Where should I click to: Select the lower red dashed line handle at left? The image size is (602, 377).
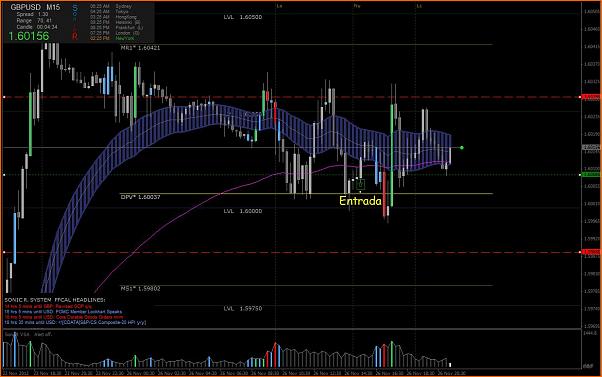tap(4, 252)
